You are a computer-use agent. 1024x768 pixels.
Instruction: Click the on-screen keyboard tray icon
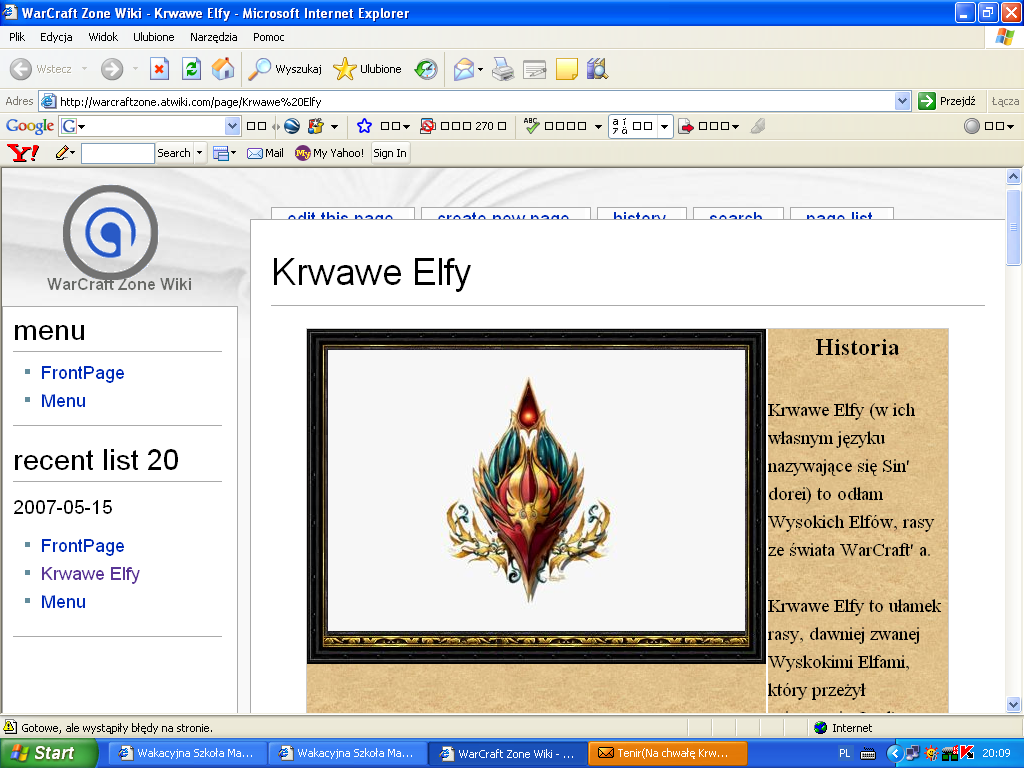click(868, 754)
